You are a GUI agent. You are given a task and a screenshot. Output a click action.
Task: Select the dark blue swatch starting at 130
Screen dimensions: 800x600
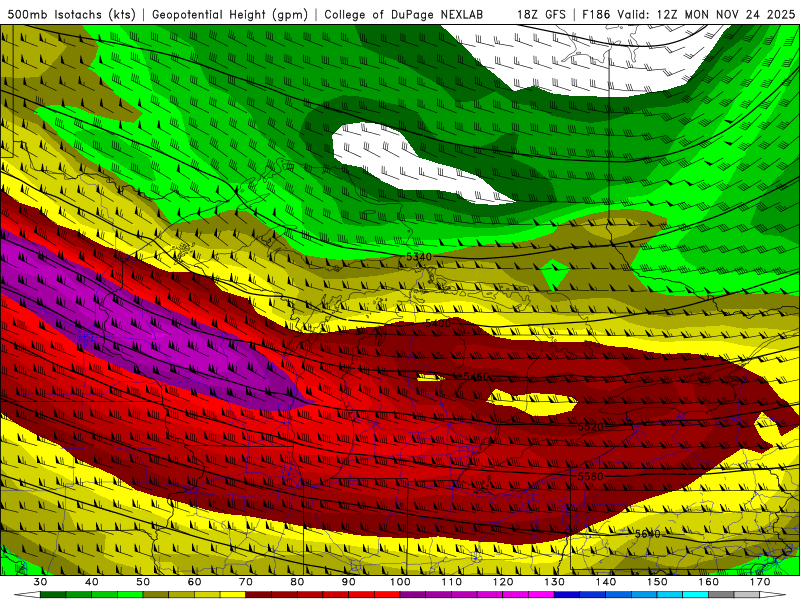567,595
